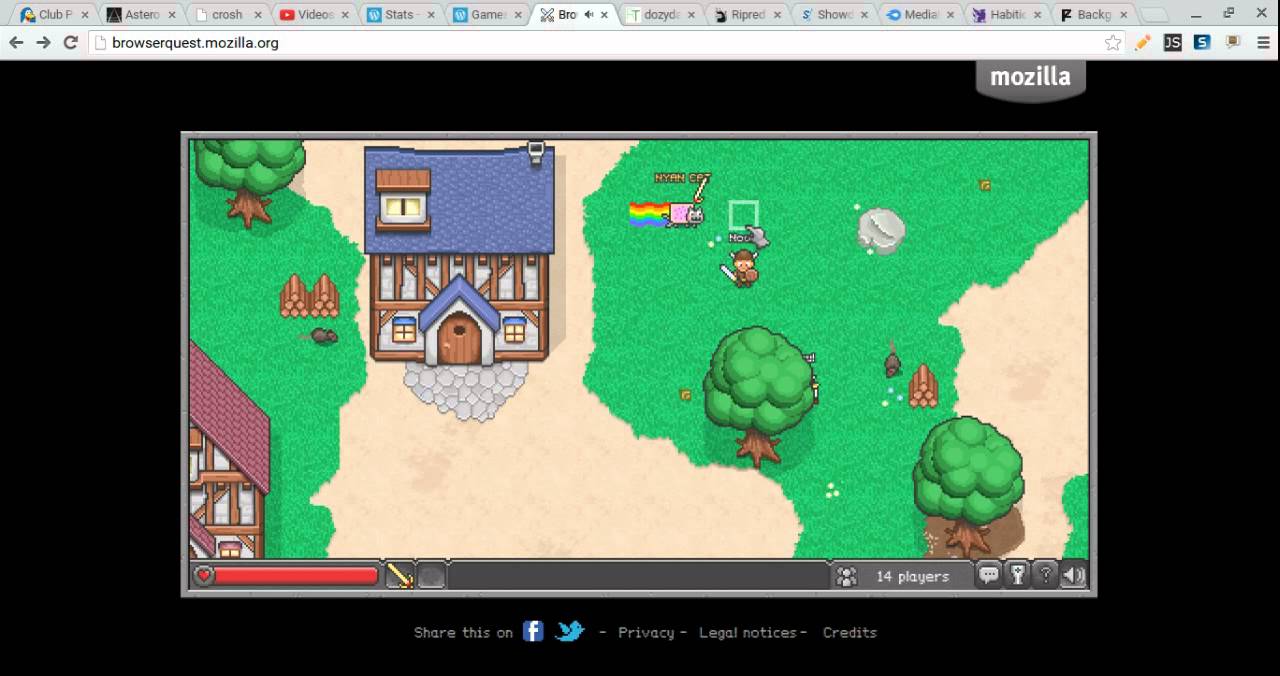Reload the page with the refresh icon
Image resolution: width=1280 pixels, height=676 pixels.
click(70, 42)
